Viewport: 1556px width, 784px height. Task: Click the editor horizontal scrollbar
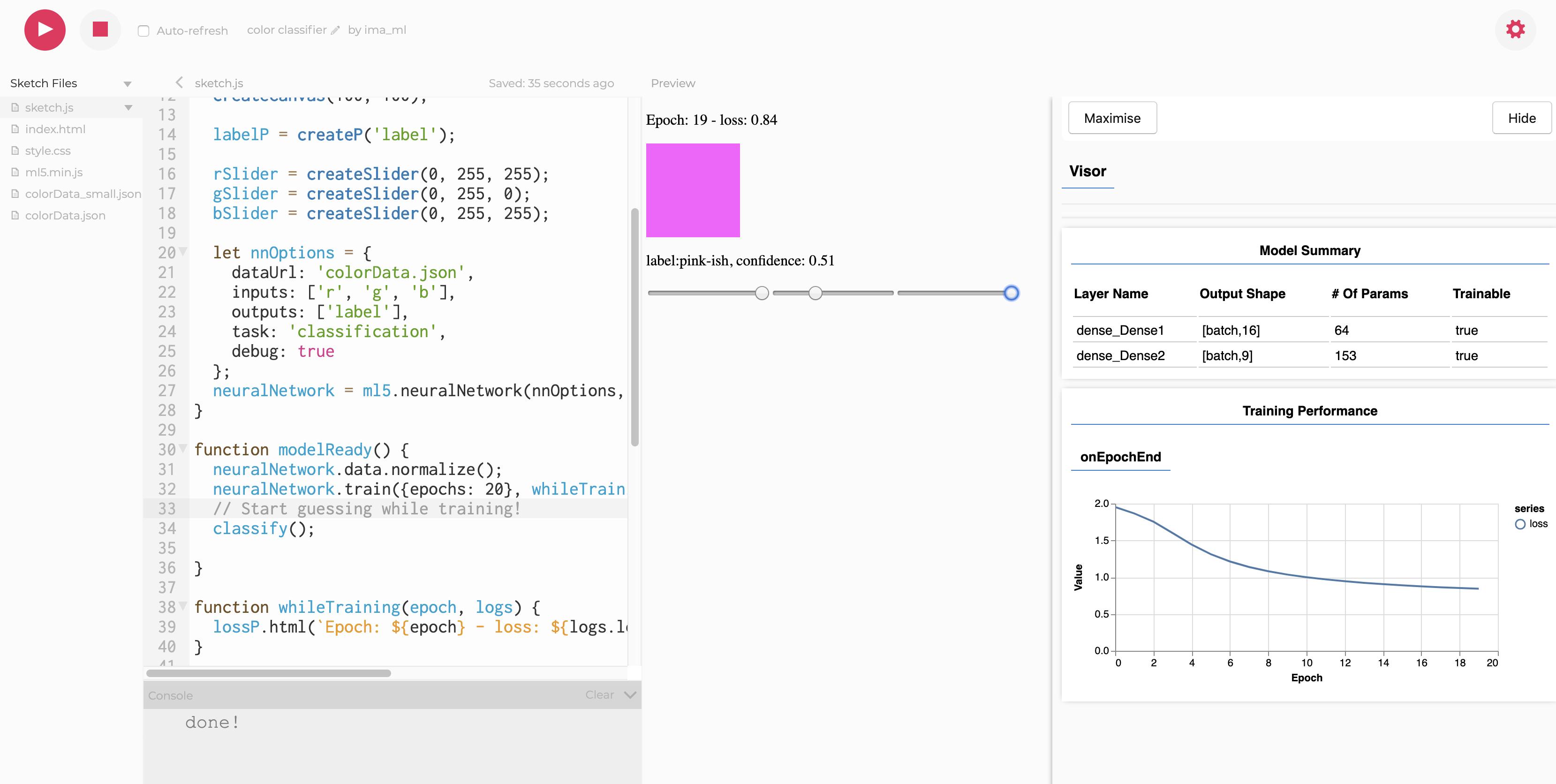click(x=268, y=673)
